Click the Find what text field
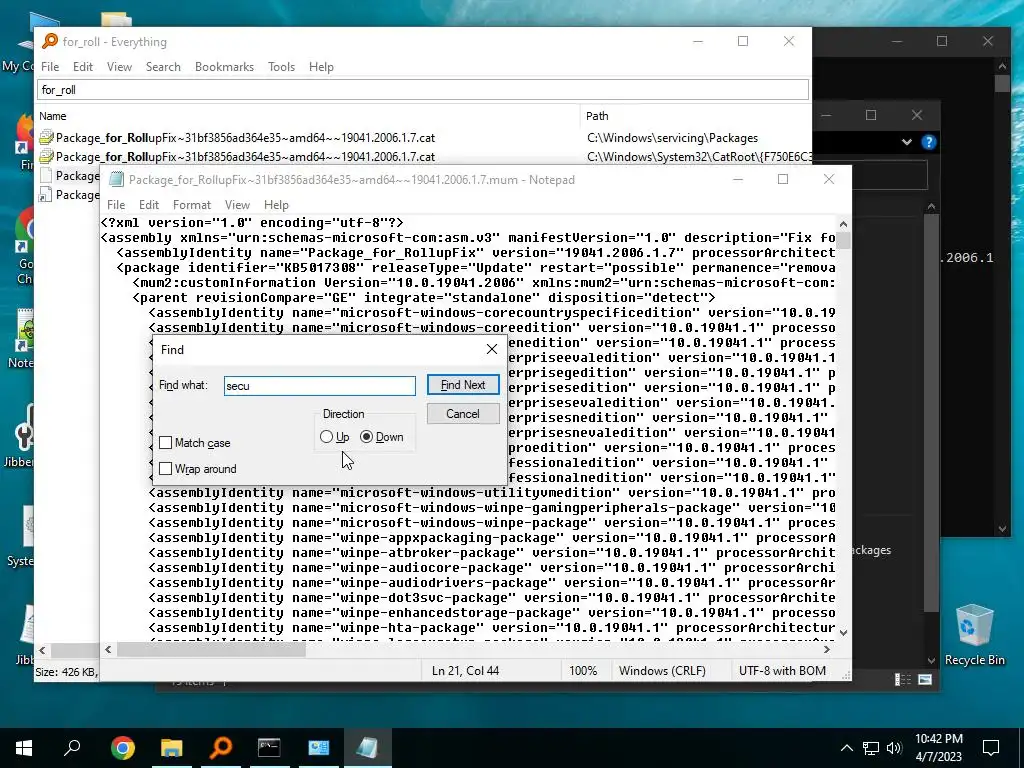Viewport: 1024px width, 768px height. [x=319, y=386]
